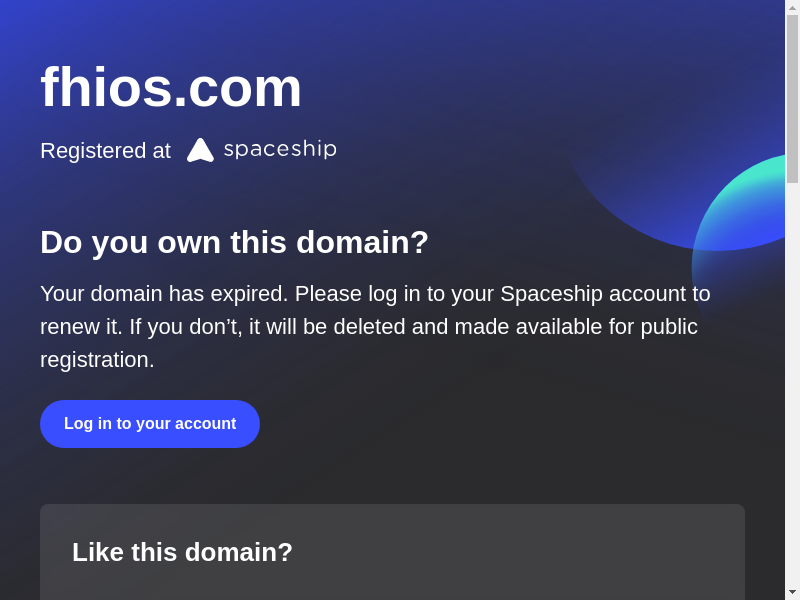
Task: Click the Do you own this domain heading
Action: 234,242
